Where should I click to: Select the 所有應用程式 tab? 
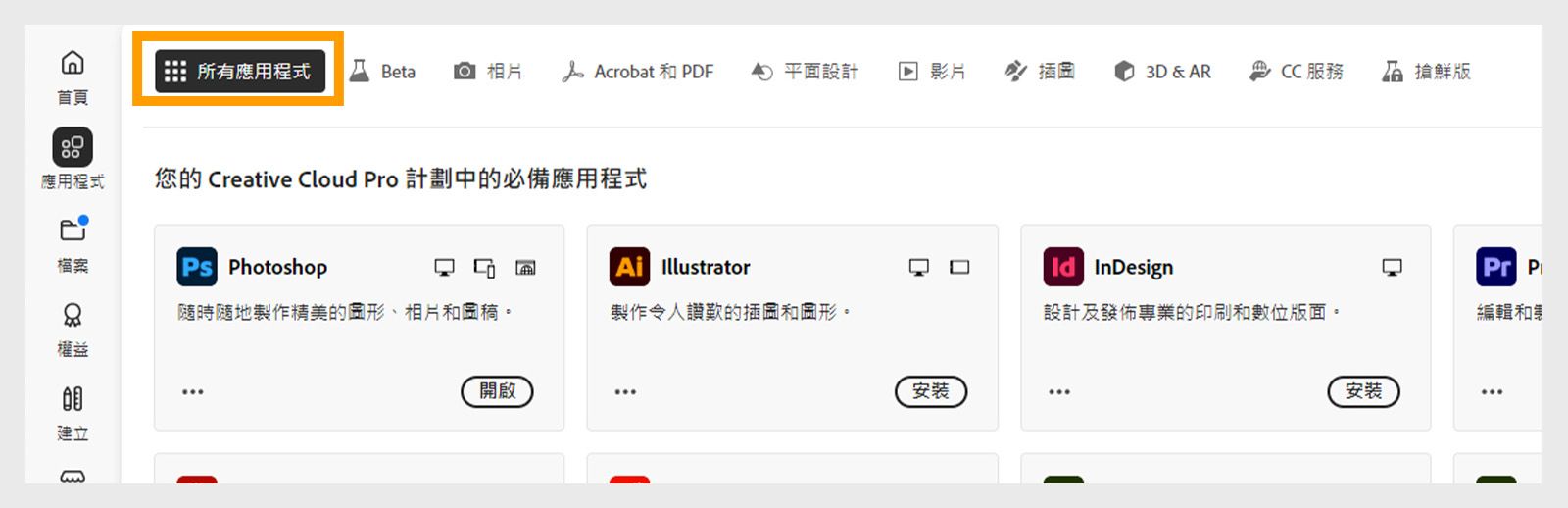(x=240, y=71)
